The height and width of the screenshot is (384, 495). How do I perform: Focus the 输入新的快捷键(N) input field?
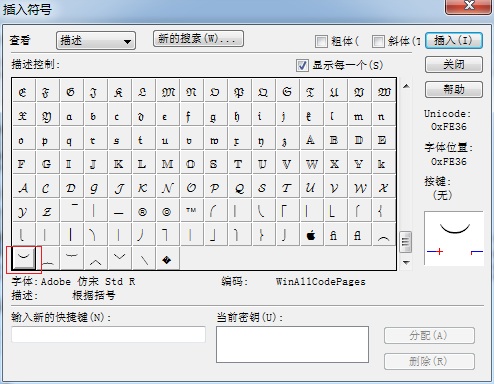pyautogui.click(x=108, y=334)
